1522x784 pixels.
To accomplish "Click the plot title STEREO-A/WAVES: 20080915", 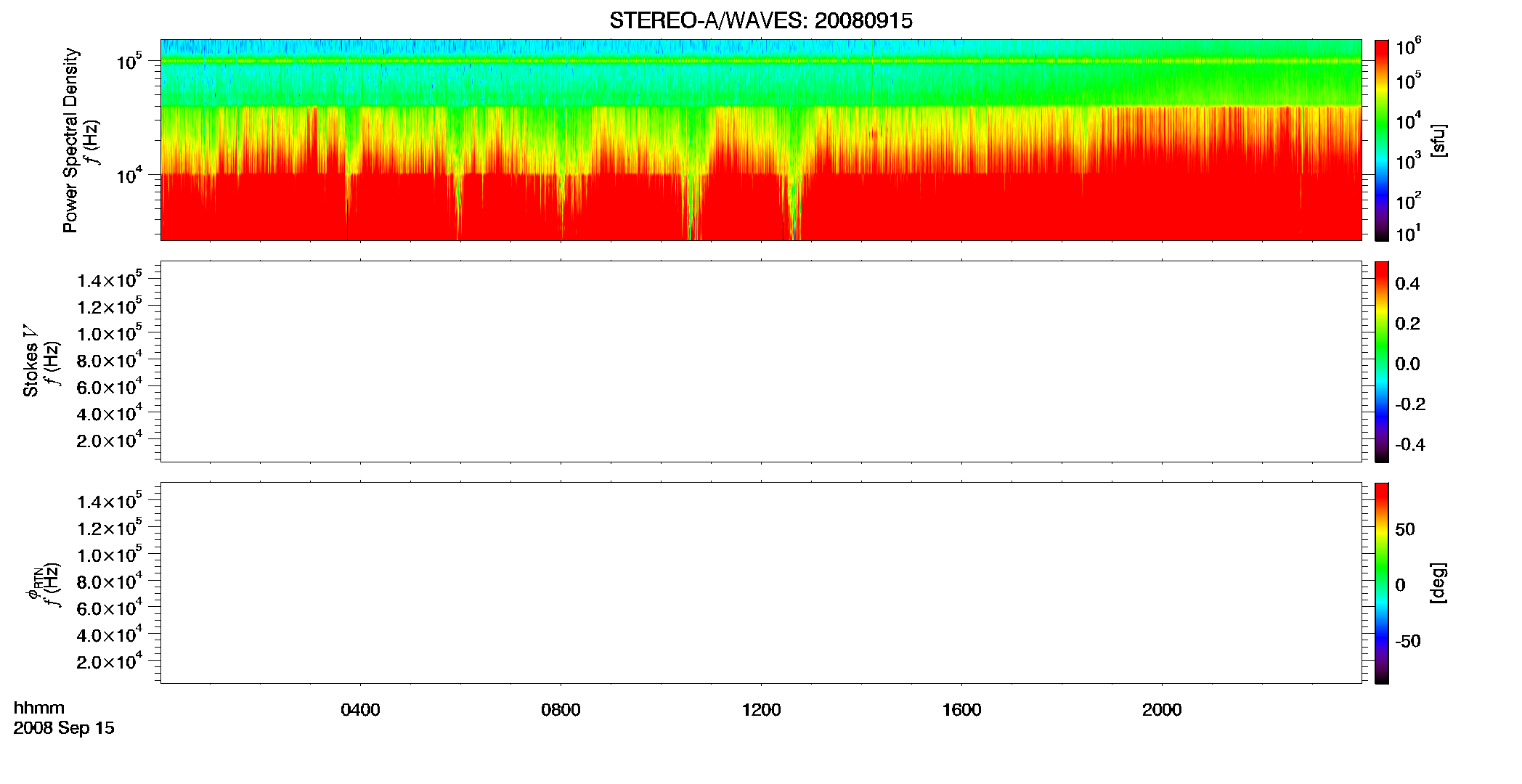I will tap(760, 21).
